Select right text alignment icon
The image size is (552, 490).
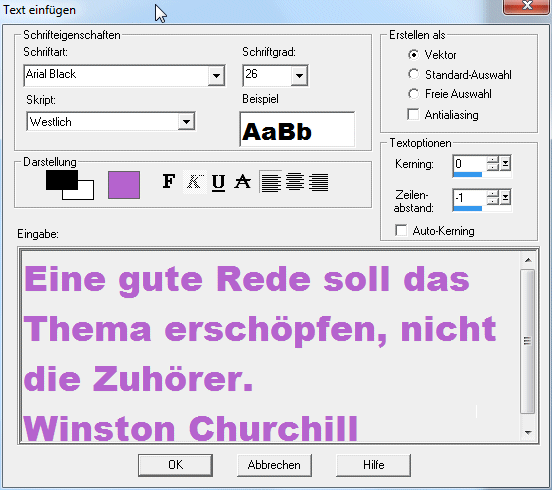pyautogui.click(x=319, y=182)
